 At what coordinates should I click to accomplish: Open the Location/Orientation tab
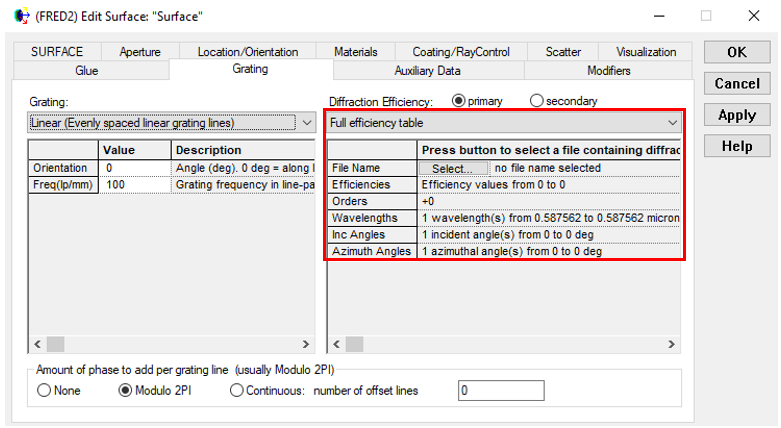click(x=247, y=52)
